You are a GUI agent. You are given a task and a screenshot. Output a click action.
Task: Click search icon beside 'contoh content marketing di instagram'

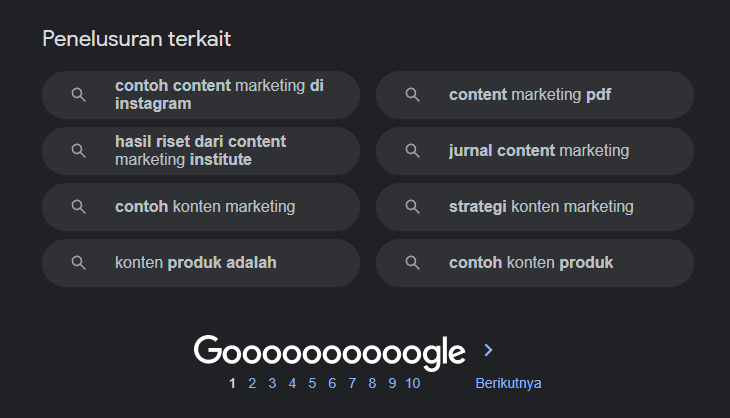pos(78,95)
